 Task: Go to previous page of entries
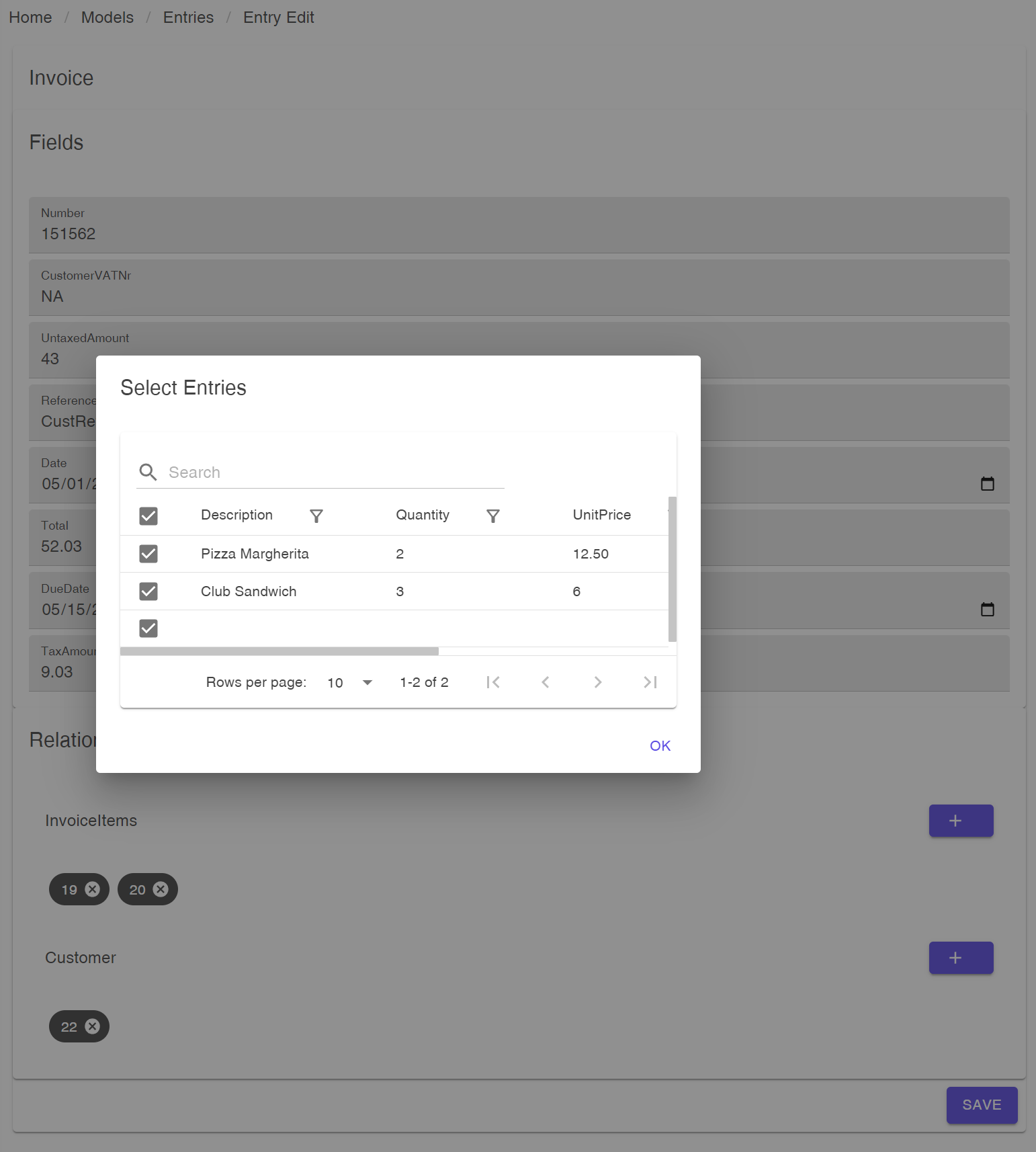point(546,682)
